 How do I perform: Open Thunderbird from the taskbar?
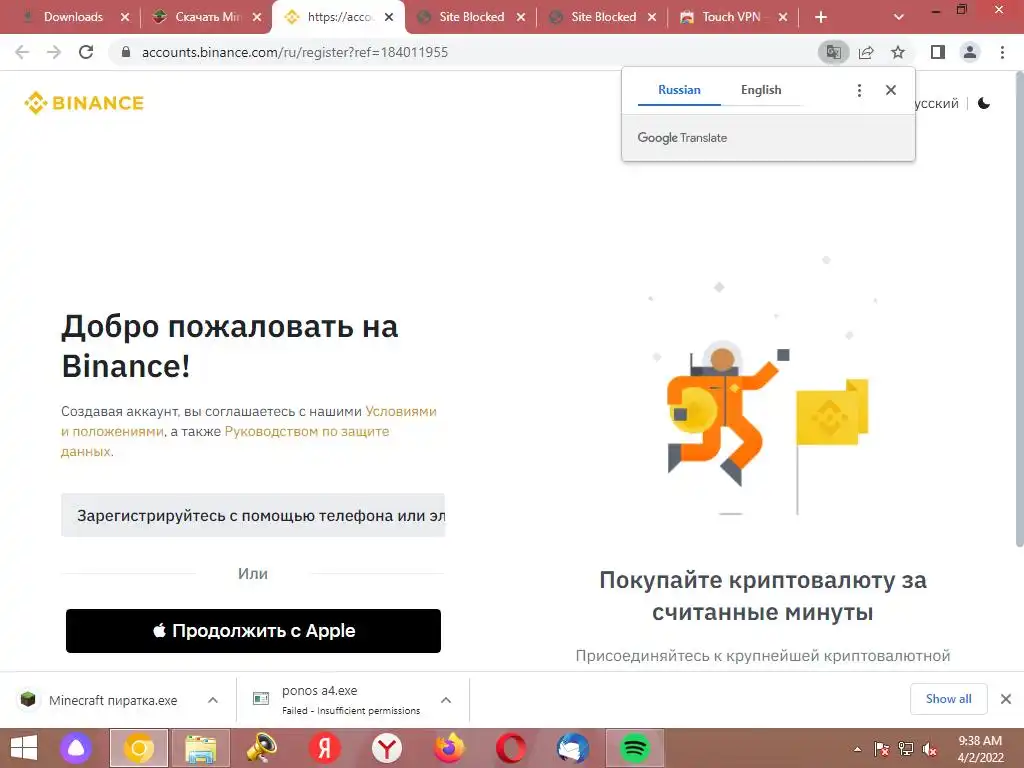click(x=573, y=748)
